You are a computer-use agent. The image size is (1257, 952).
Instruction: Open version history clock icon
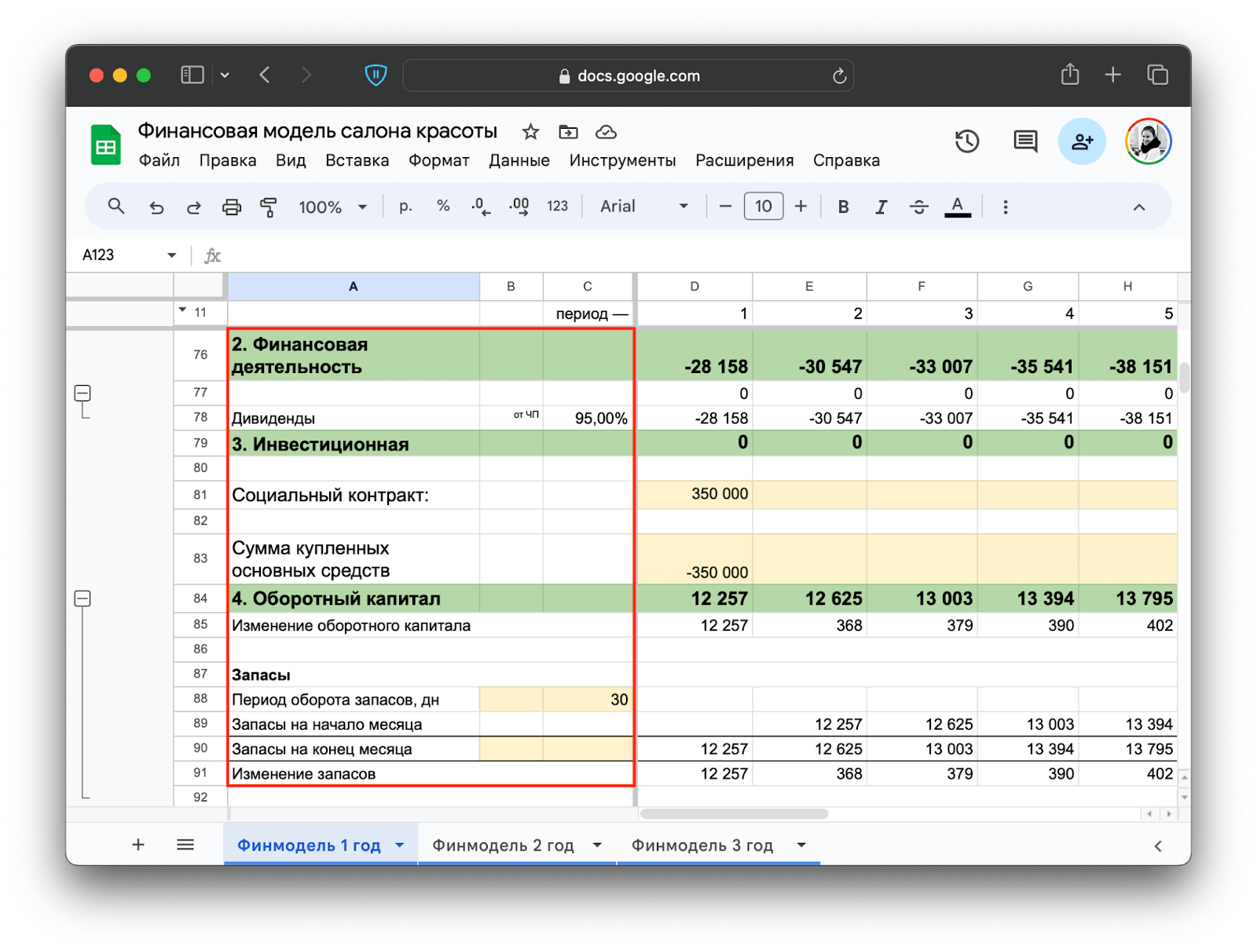point(966,141)
